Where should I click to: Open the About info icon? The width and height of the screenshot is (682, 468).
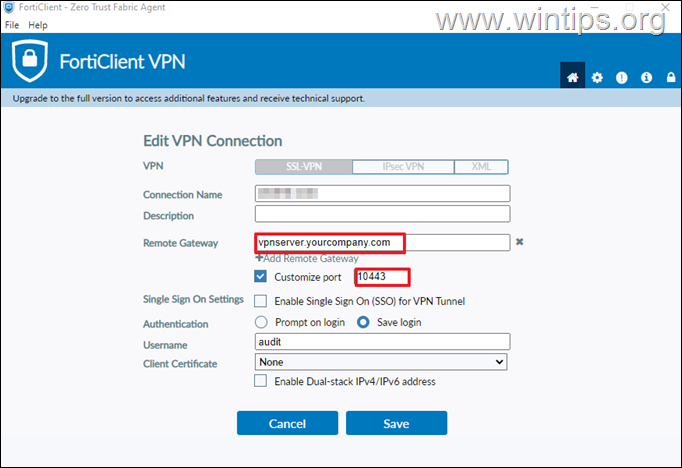(646, 77)
